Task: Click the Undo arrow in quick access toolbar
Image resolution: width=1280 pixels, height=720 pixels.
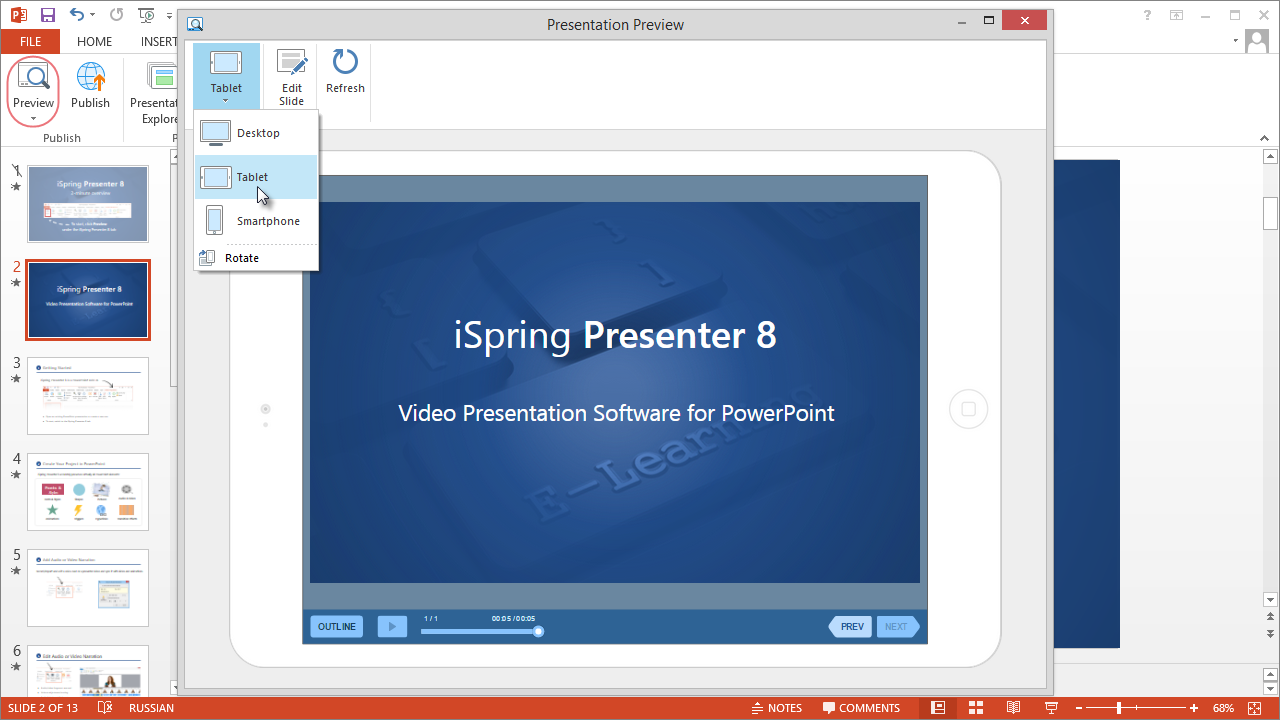Action: pyautogui.click(x=78, y=15)
